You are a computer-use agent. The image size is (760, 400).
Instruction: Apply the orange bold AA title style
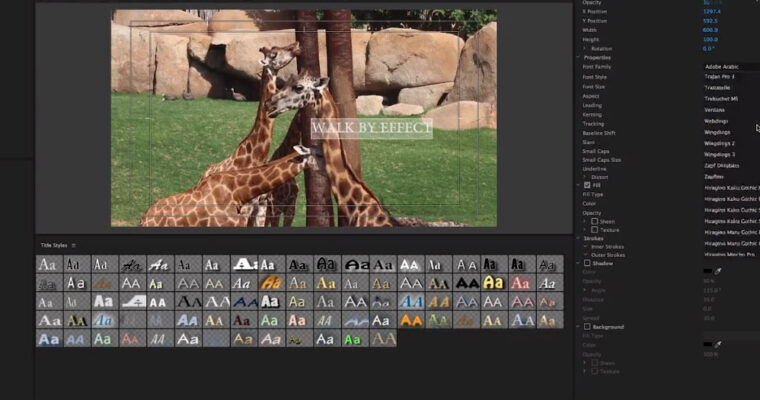(x=411, y=320)
